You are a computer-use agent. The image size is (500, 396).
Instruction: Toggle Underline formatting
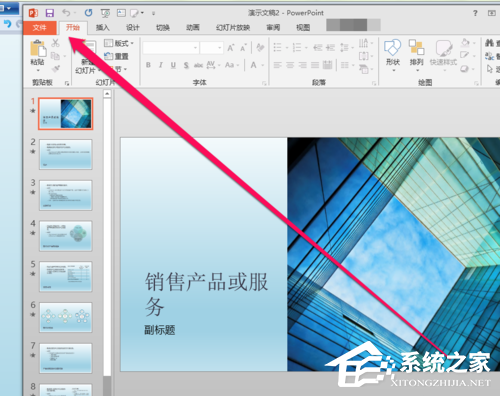[x=173, y=65]
